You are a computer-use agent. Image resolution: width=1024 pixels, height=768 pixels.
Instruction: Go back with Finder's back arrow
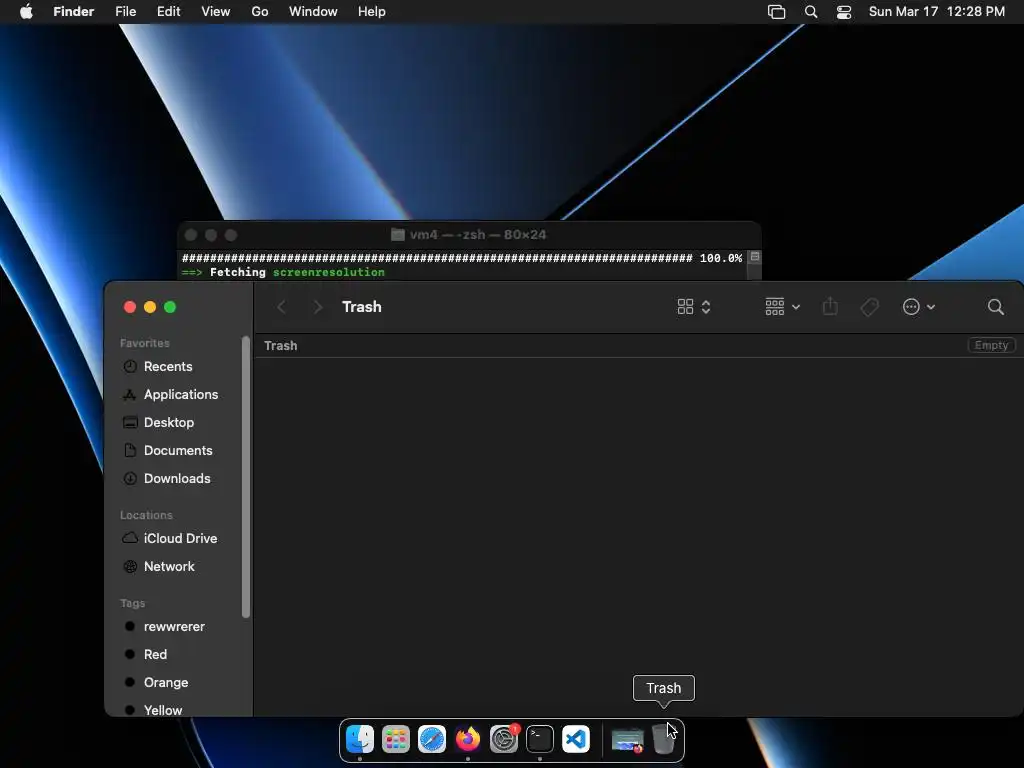281,307
